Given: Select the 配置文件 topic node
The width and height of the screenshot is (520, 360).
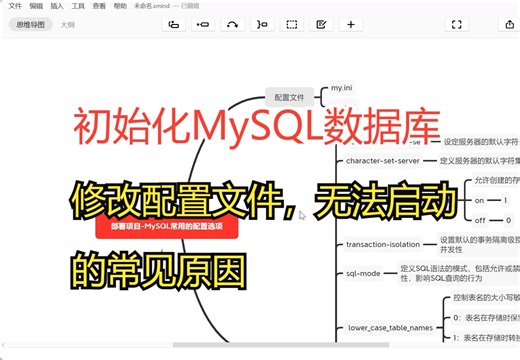Looking at the screenshot, I should 289,97.
